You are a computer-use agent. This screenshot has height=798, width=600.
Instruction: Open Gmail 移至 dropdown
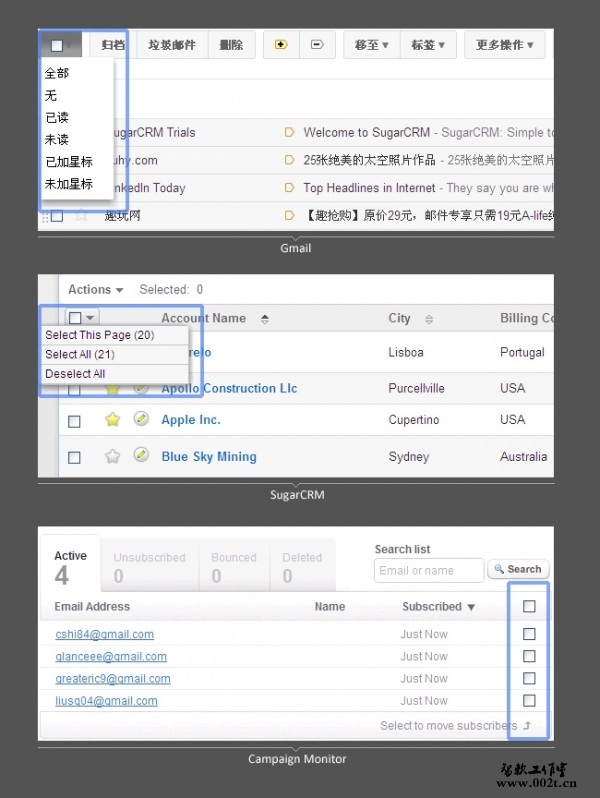click(x=372, y=45)
